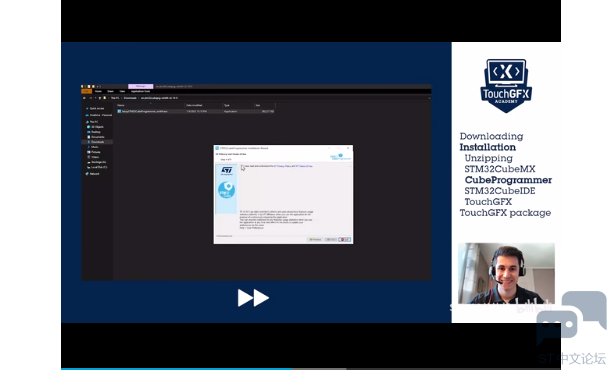This screenshot has height=374, width=615.
Task: Open Desktop folder in sidebar
Action: pos(95,132)
